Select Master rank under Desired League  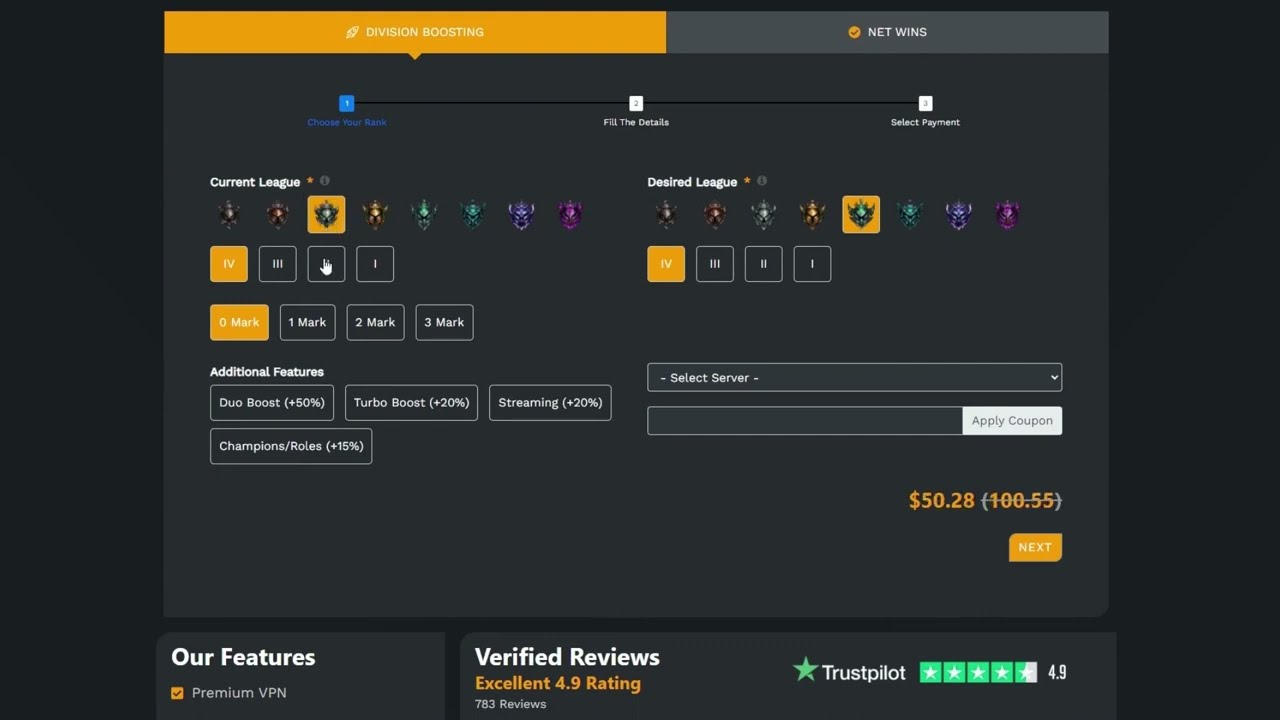pos(1008,215)
